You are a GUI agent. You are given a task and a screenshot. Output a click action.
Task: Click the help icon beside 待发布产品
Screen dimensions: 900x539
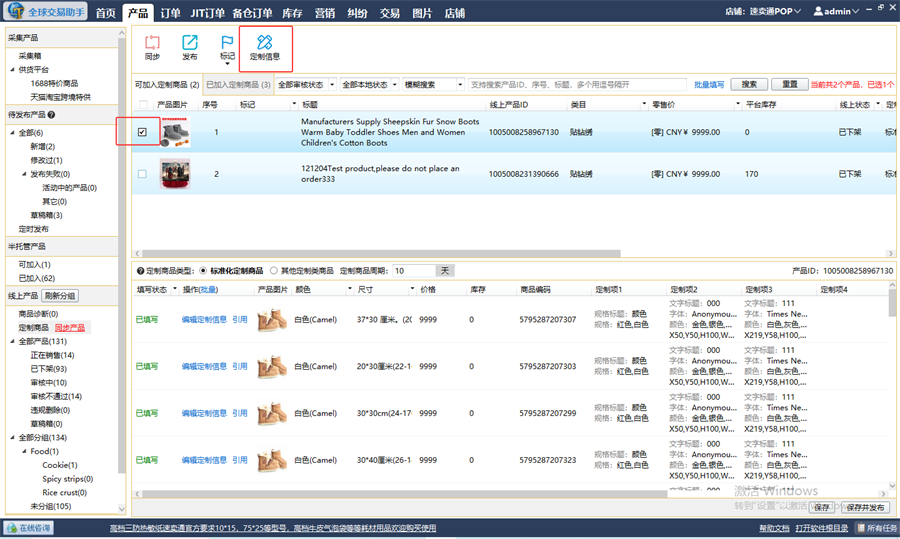pos(52,115)
